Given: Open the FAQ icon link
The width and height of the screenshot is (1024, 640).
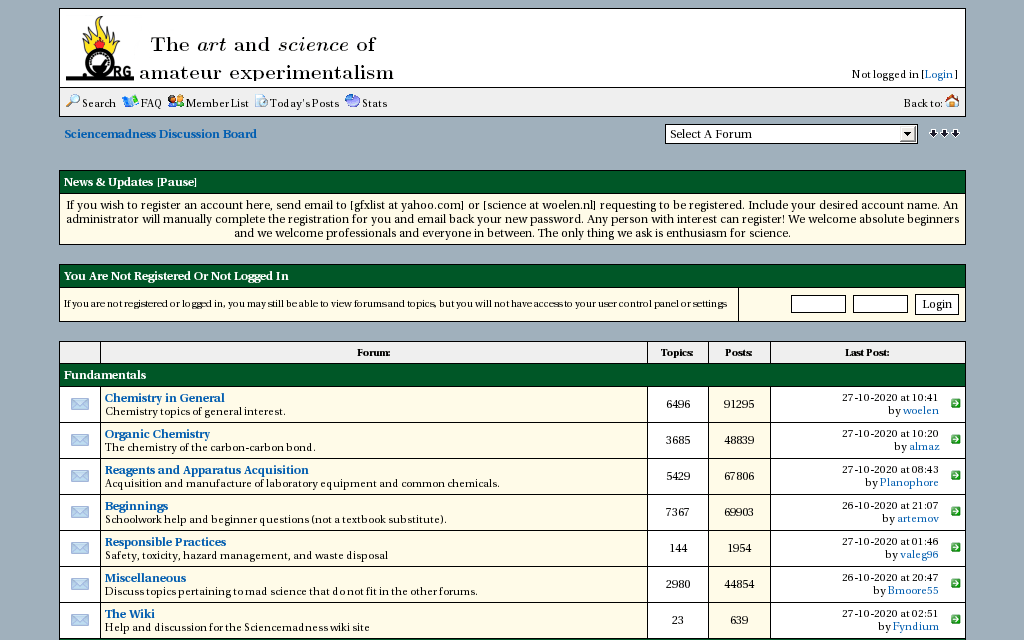Looking at the screenshot, I should pyautogui.click(x=130, y=101).
